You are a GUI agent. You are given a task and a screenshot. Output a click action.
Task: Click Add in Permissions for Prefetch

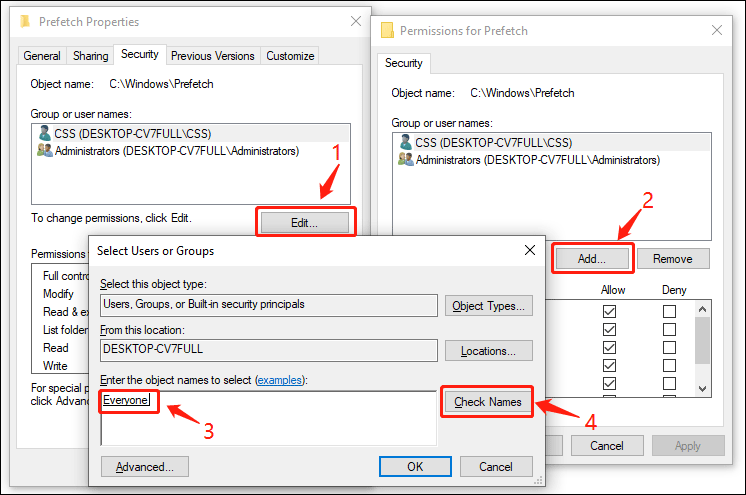point(592,258)
